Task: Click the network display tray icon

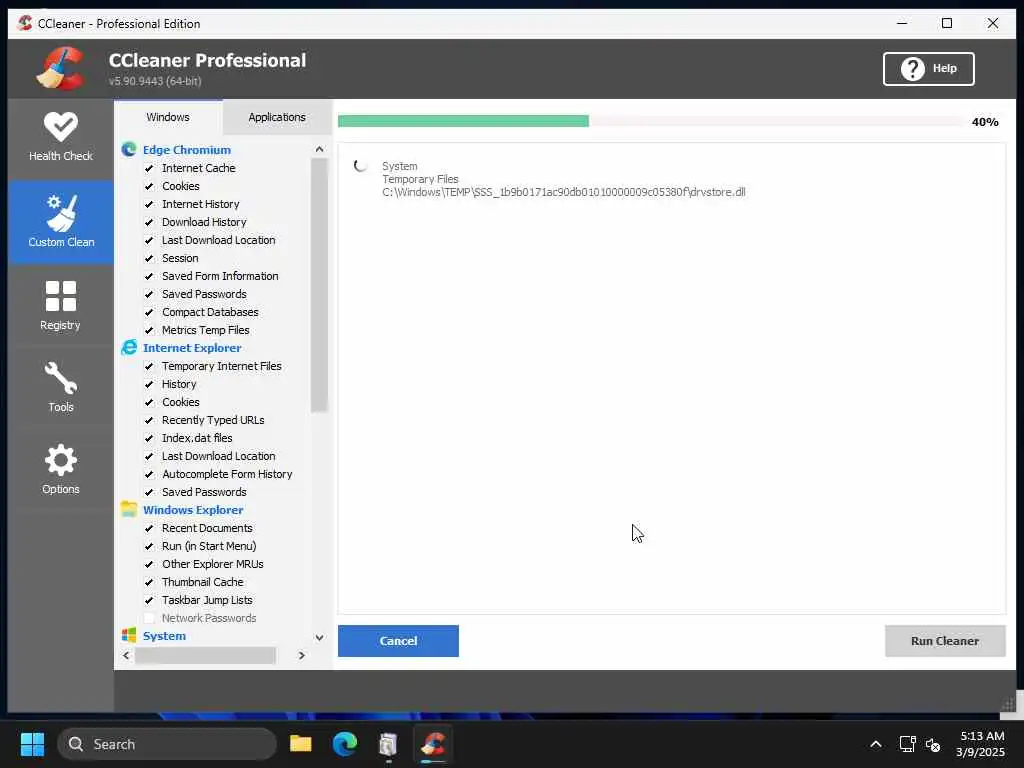Action: click(x=907, y=744)
